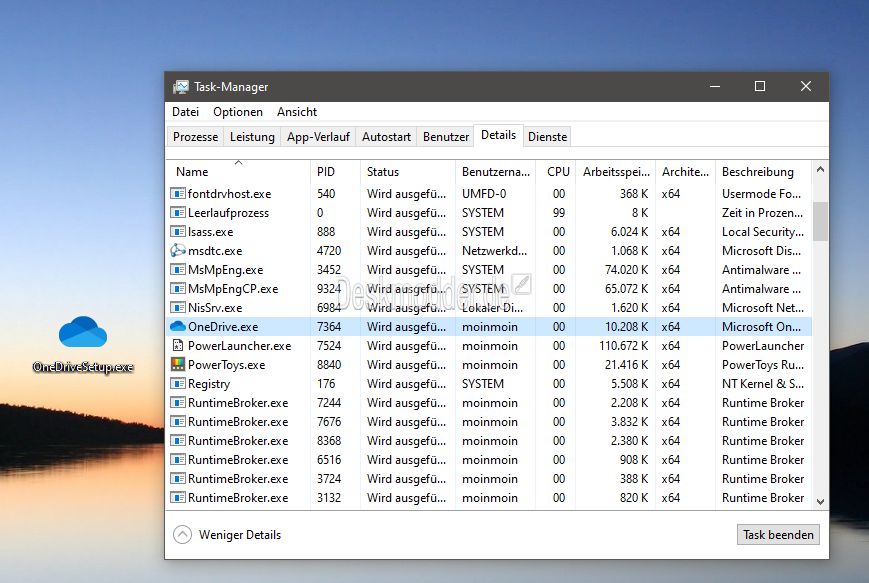Image resolution: width=869 pixels, height=583 pixels.
Task: Click memory value 74.020 K
Action: click(626, 270)
